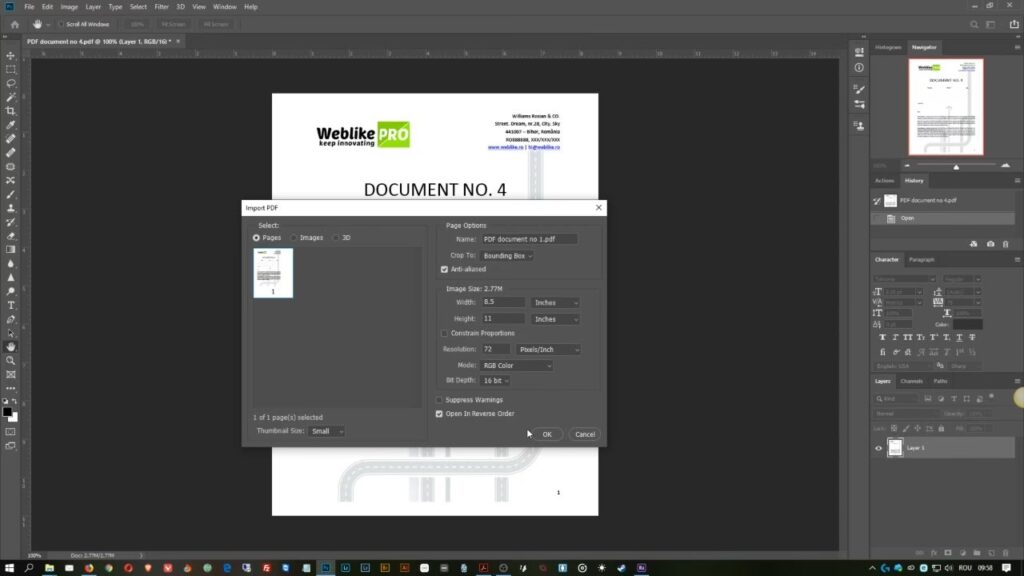
Task: Activate the Zoom tool magnifier
Action: click(11, 360)
